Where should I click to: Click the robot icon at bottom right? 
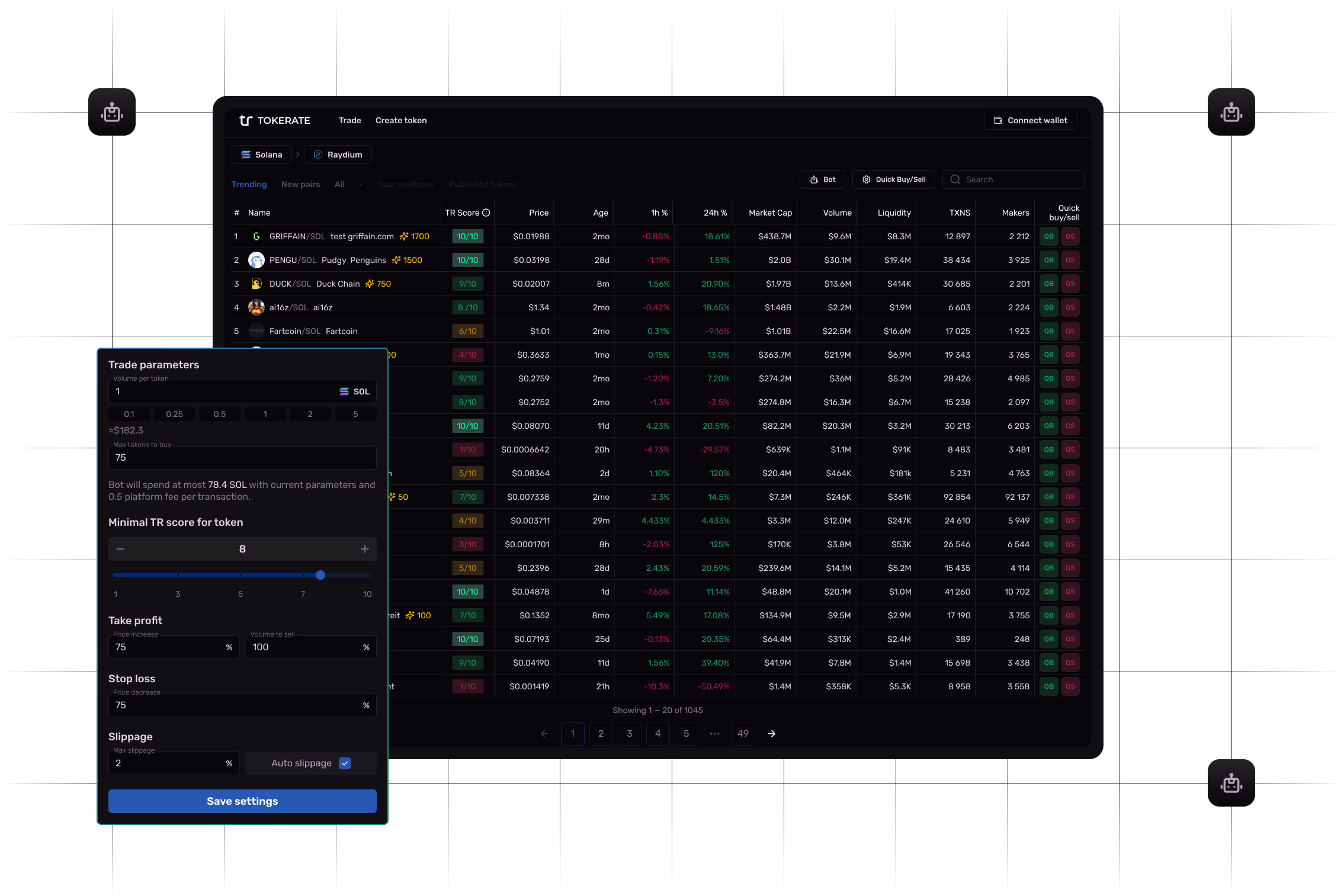[1231, 783]
